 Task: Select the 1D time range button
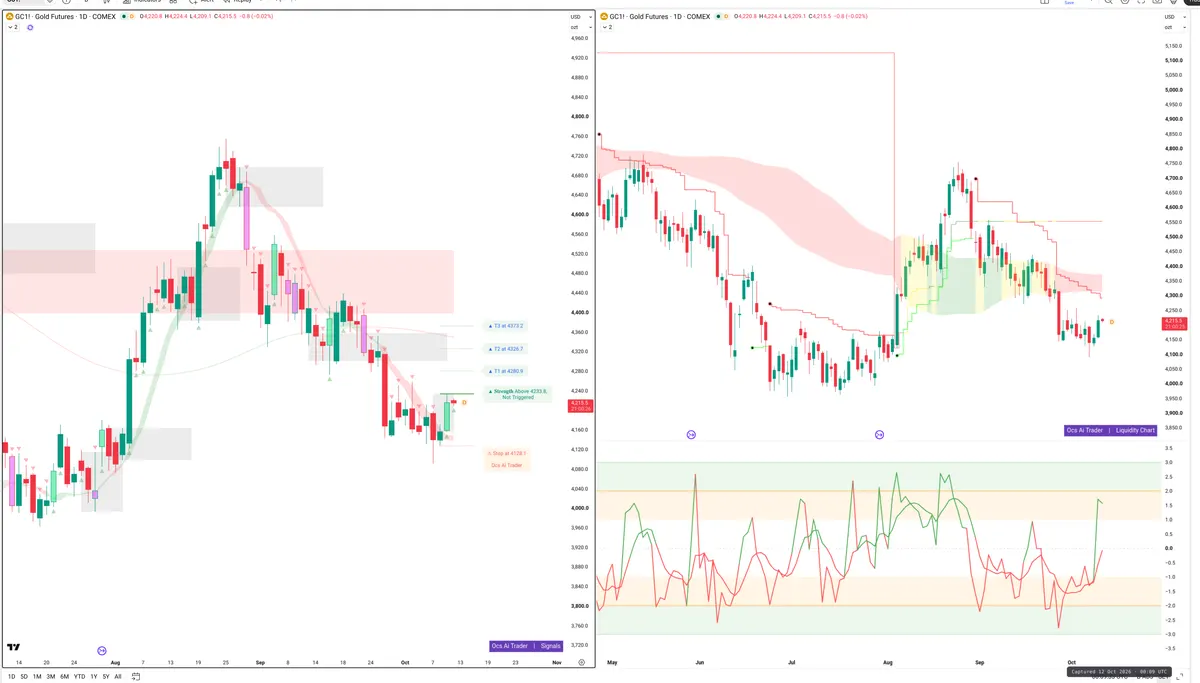click(x=11, y=676)
